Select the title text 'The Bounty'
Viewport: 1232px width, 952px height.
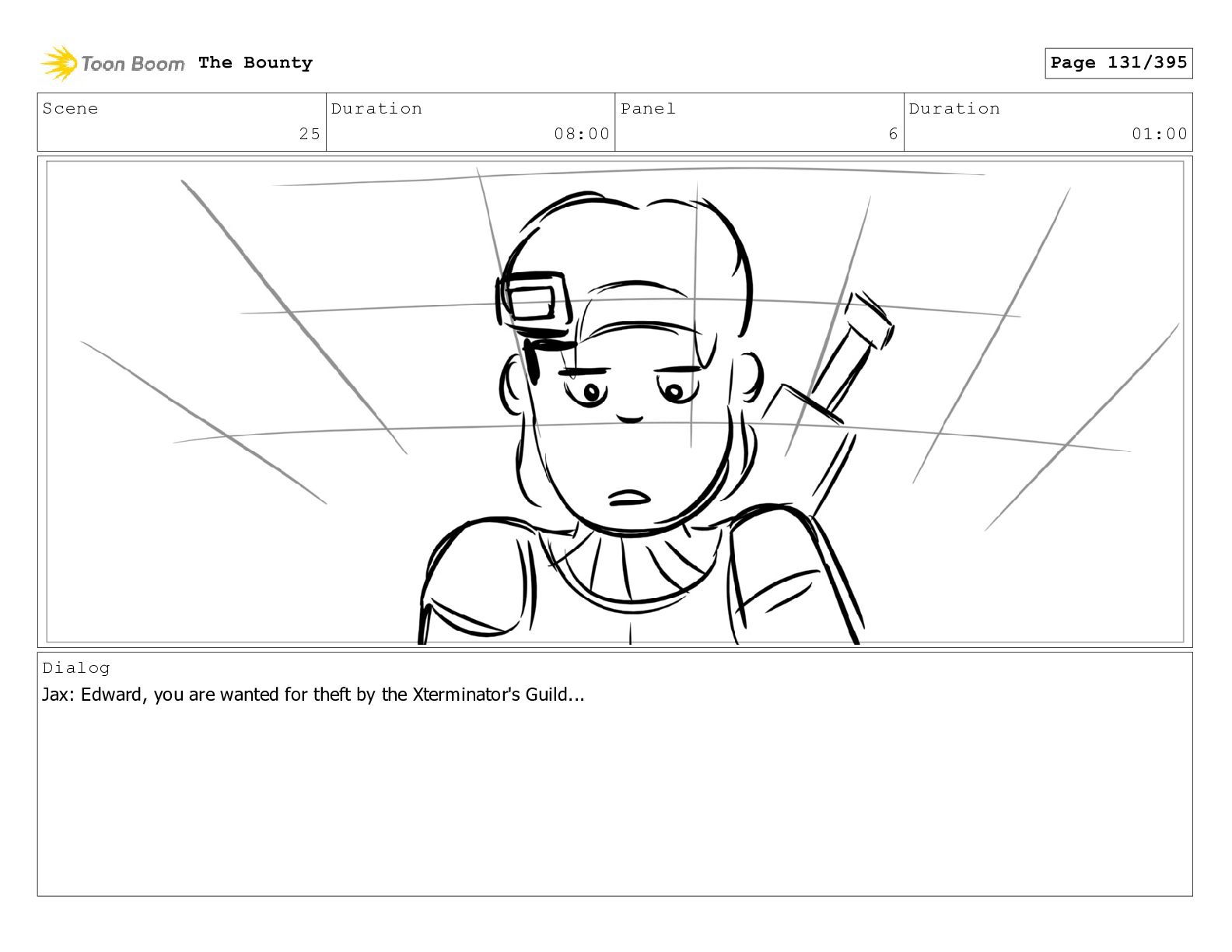(255, 63)
